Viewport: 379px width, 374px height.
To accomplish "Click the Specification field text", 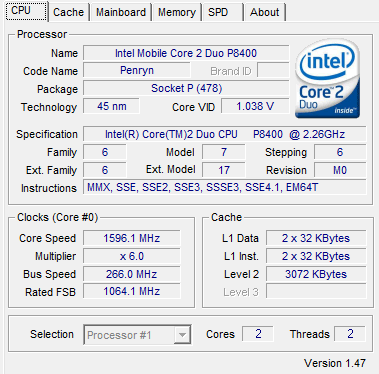I will coord(224,134).
